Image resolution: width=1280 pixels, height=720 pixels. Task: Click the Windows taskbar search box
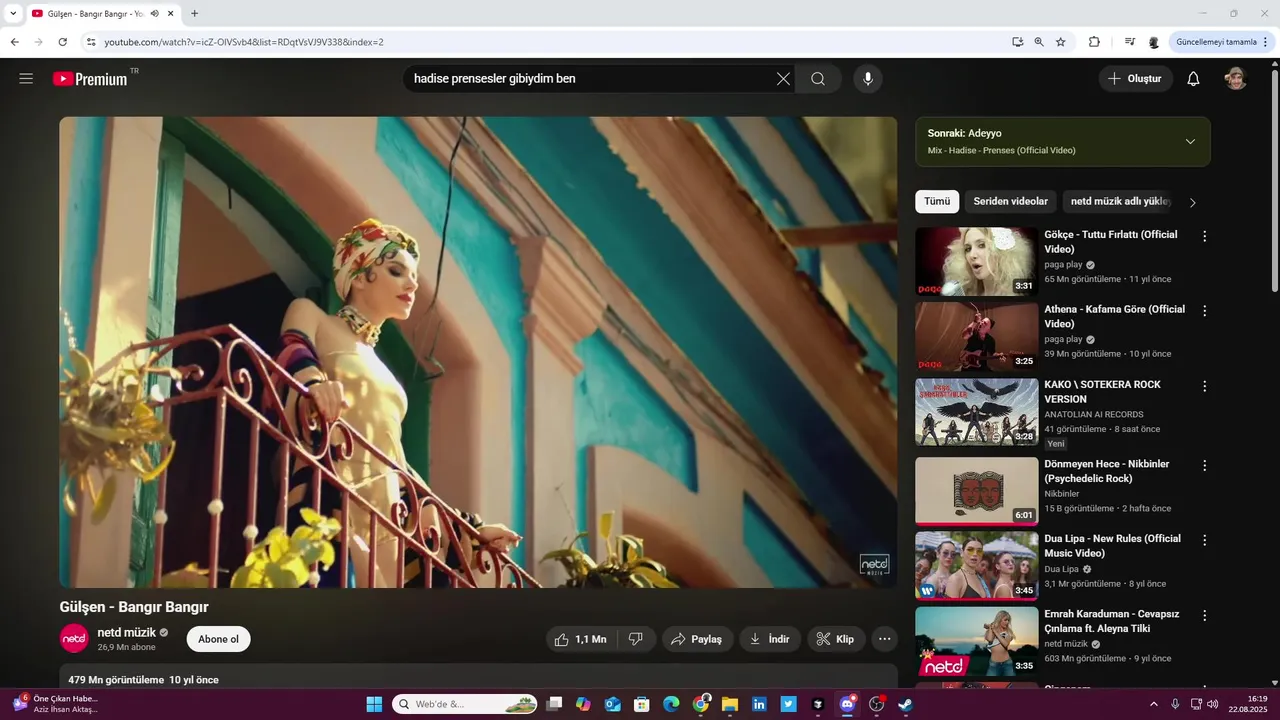click(x=466, y=704)
